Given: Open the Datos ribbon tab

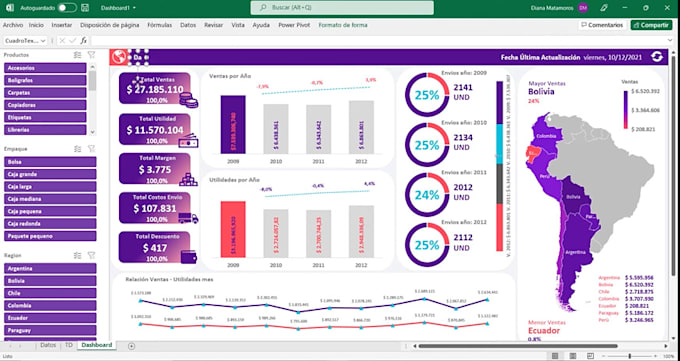Looking at the screenshot, I should pos(188,25).
